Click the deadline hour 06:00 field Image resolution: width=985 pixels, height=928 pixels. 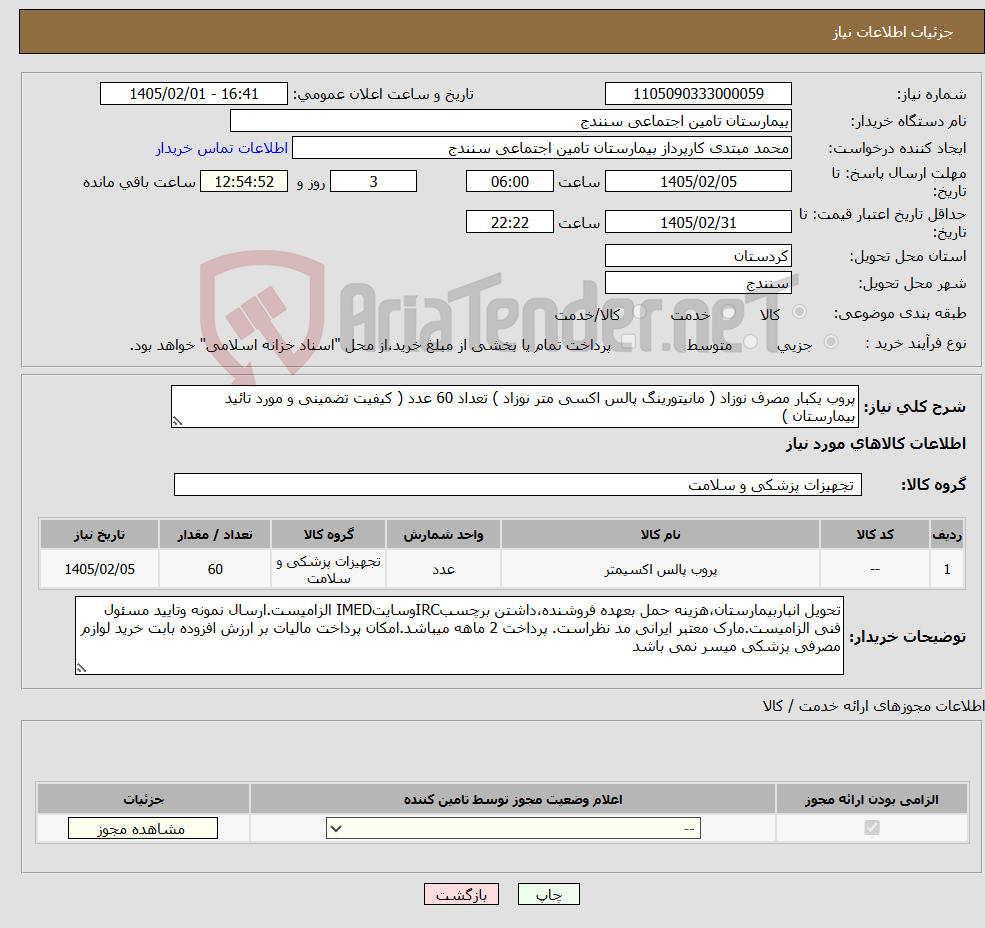tap(509, 182)
